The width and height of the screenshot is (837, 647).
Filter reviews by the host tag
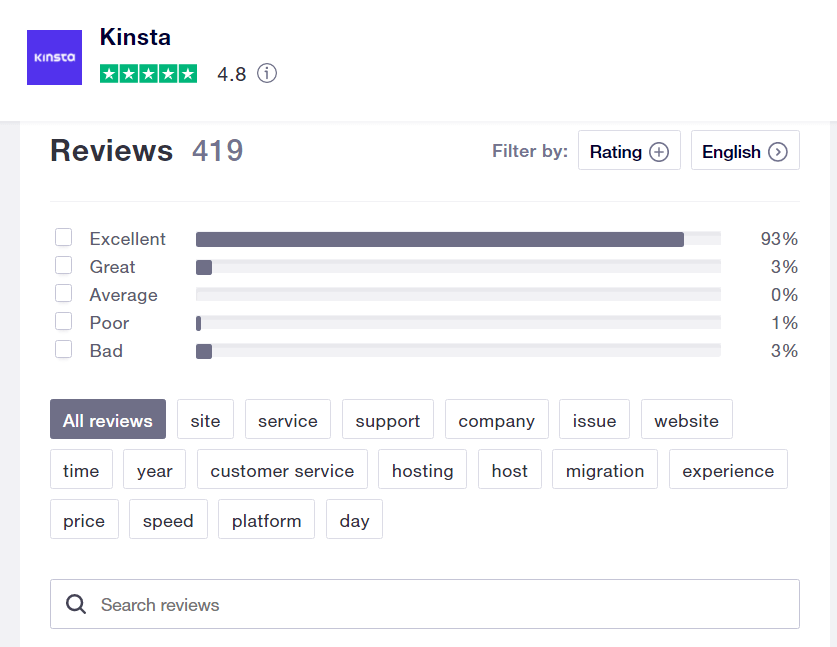point(510,470)
